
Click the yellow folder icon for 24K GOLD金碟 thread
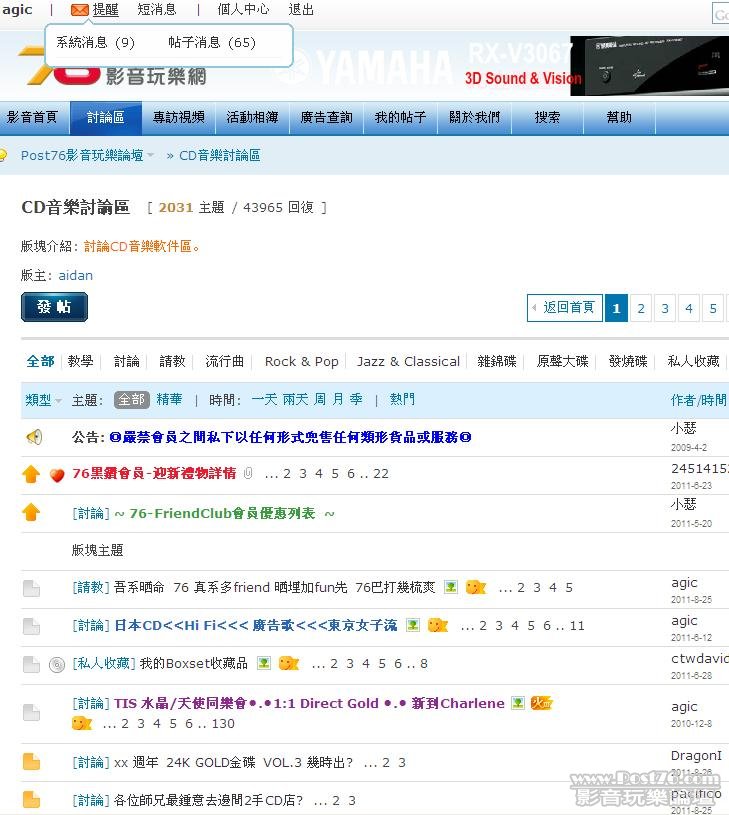[32, 761]
